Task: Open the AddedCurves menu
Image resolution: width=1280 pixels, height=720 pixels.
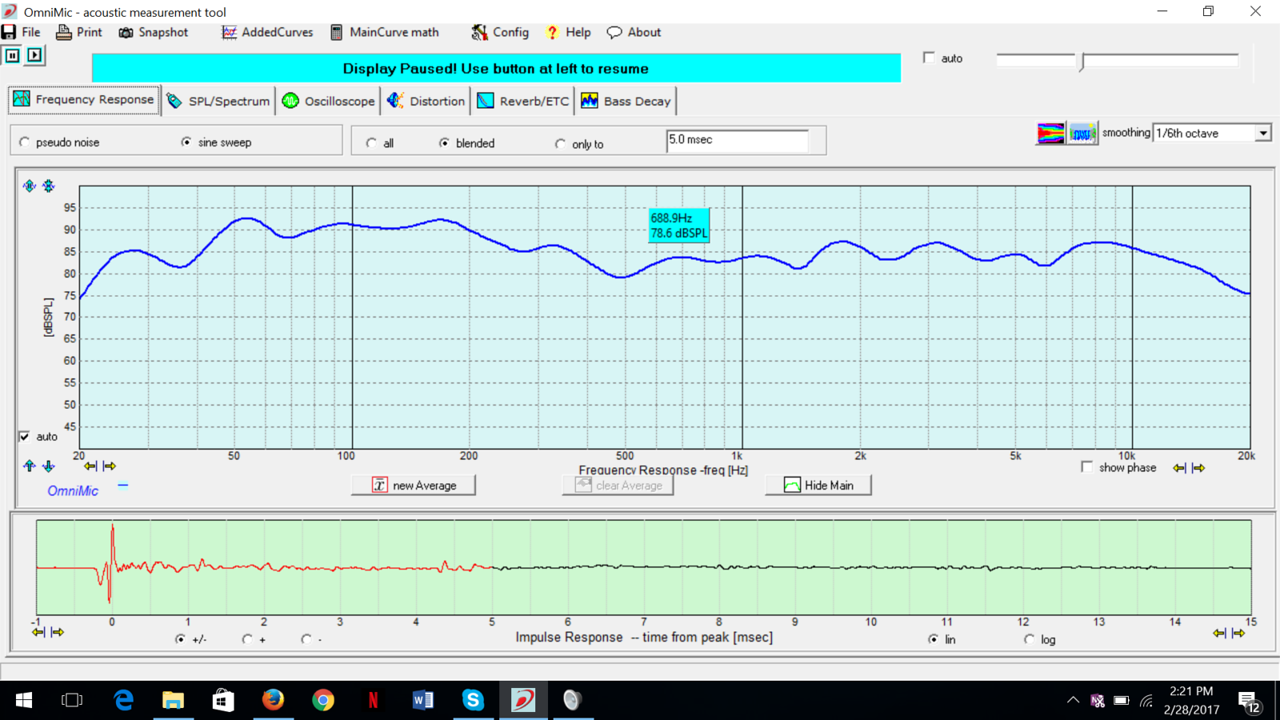Action: point(266,32)
